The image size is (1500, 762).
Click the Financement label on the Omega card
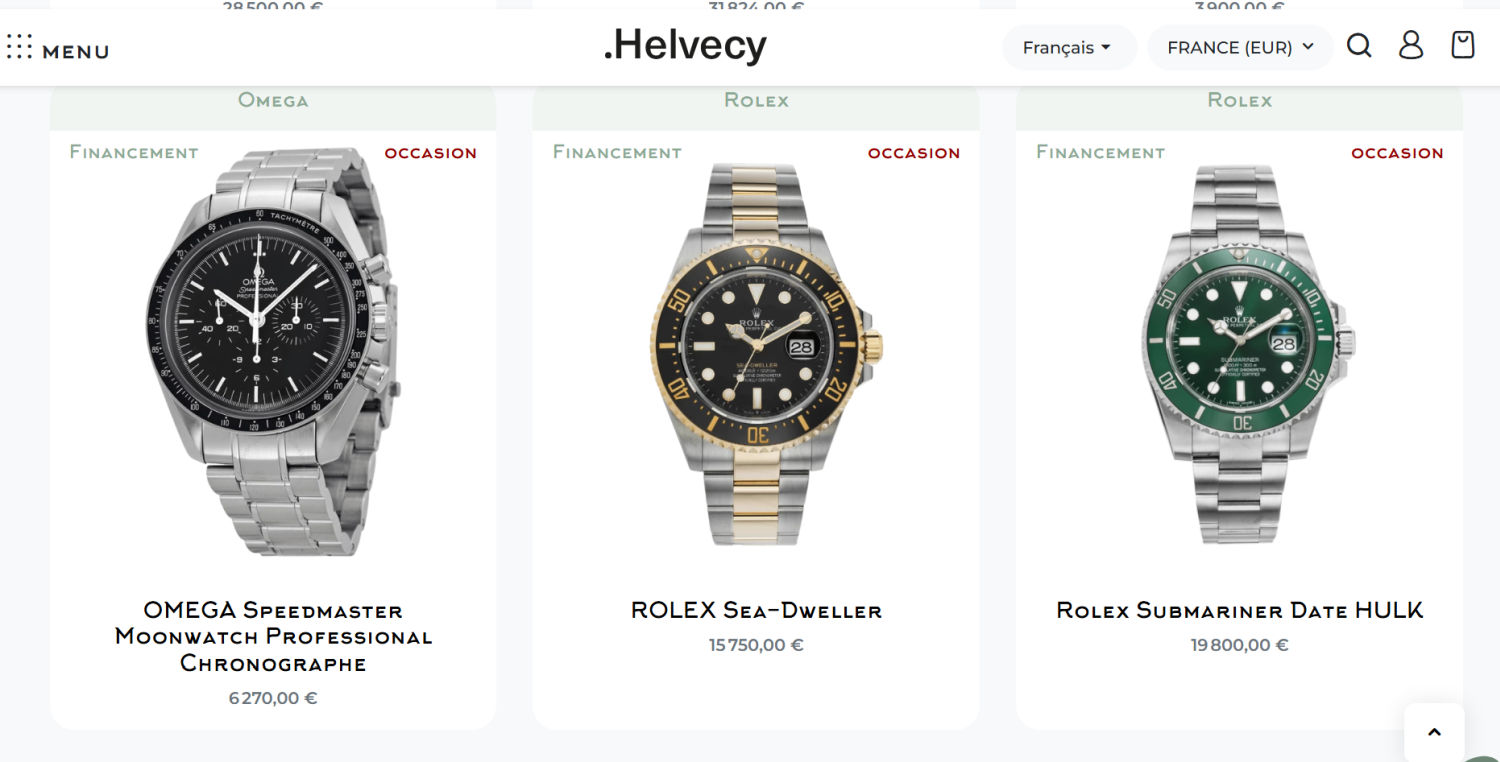point(133,152)
